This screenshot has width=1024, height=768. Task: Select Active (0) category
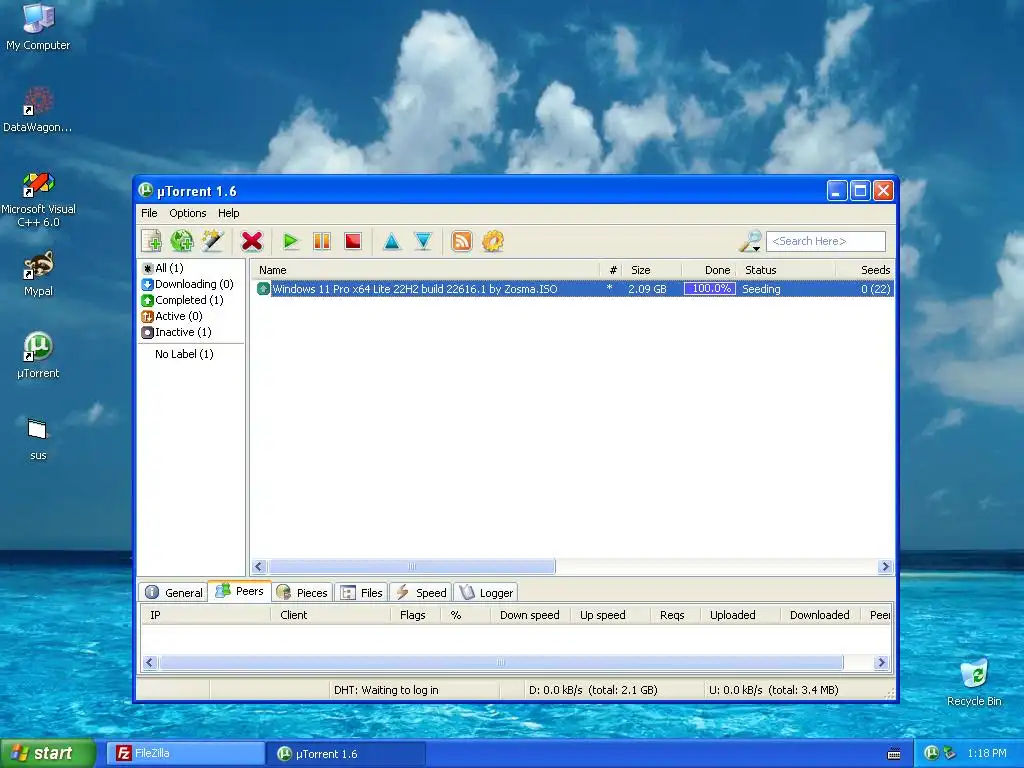click(x=172, y=316)
